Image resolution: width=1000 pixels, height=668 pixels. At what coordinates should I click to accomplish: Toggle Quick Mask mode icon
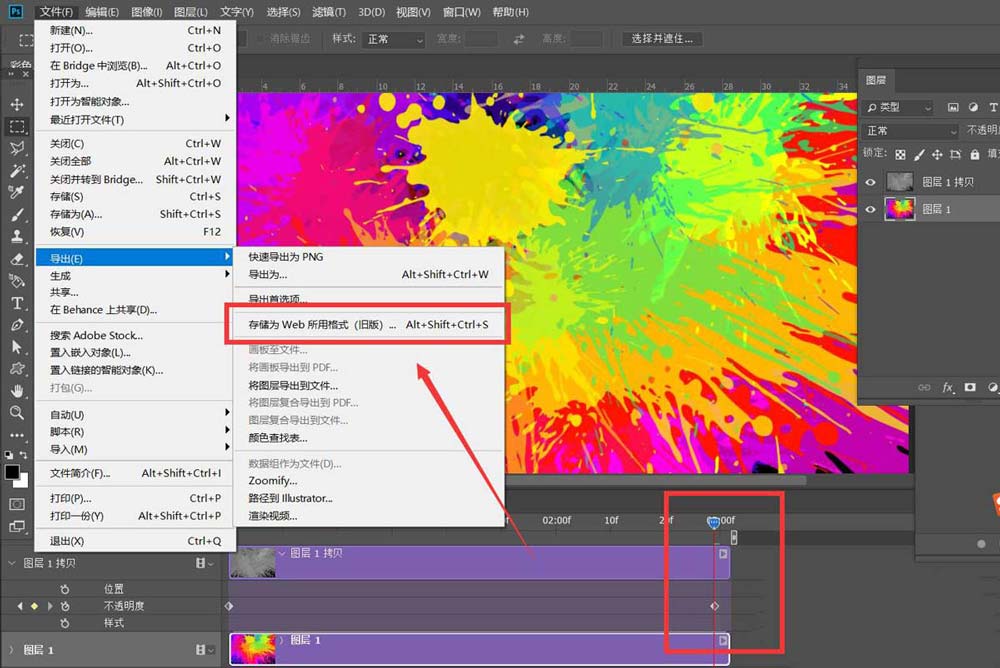coord(17,504)
